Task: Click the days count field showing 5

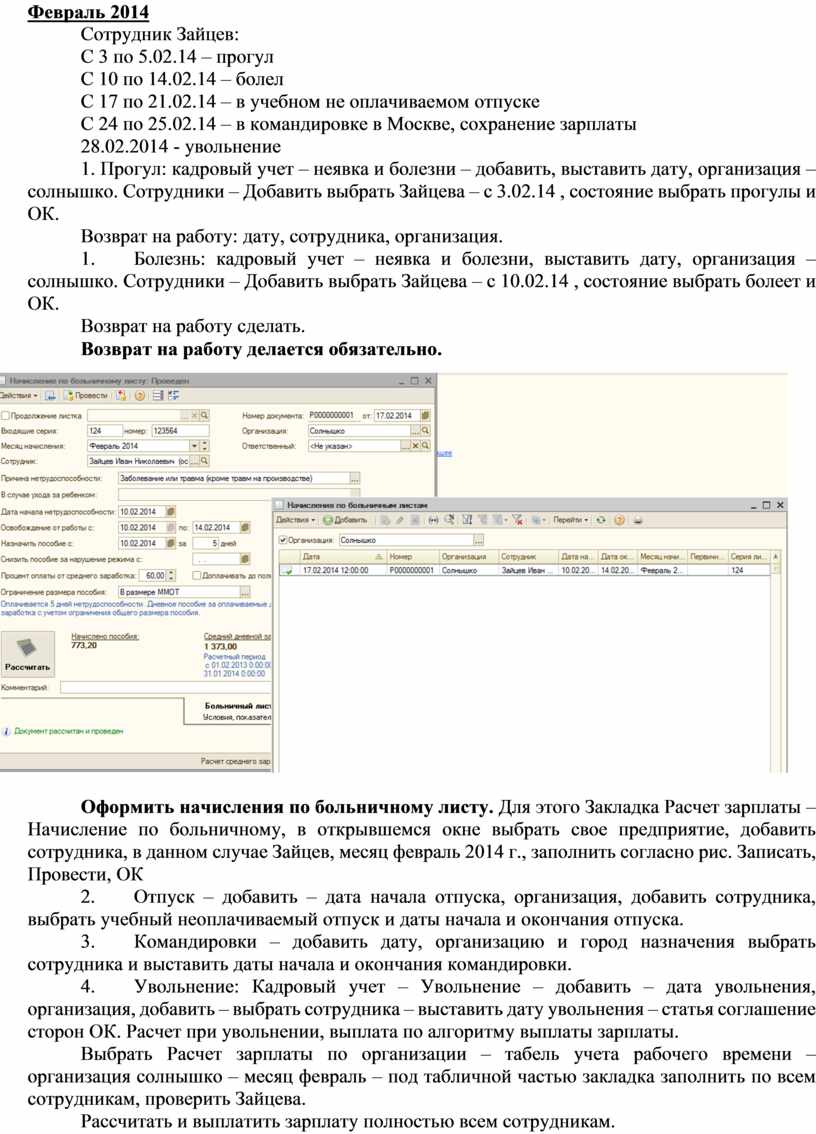Action: (x=205, y=544)
